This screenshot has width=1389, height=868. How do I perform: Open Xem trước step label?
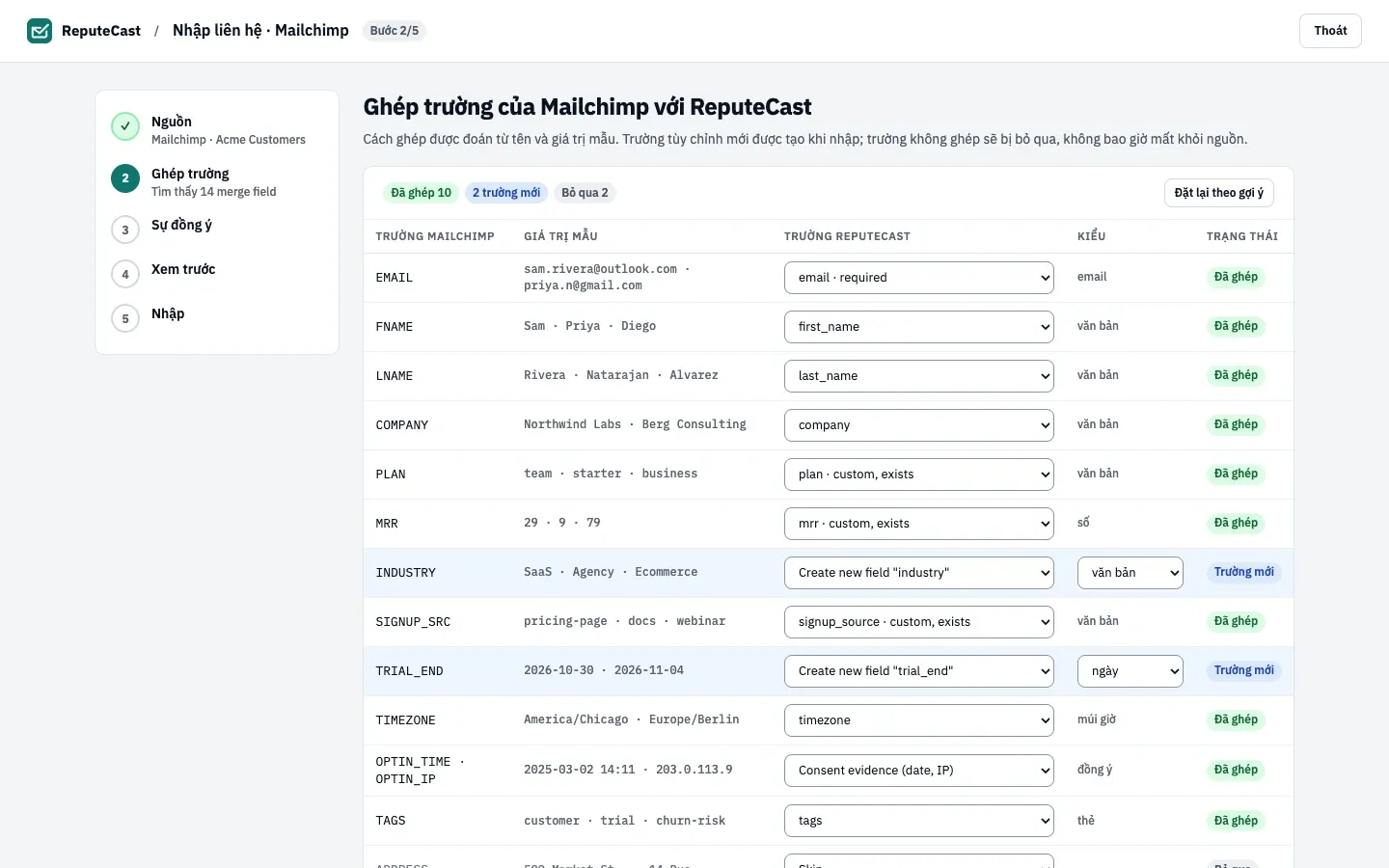click(183, 269)
